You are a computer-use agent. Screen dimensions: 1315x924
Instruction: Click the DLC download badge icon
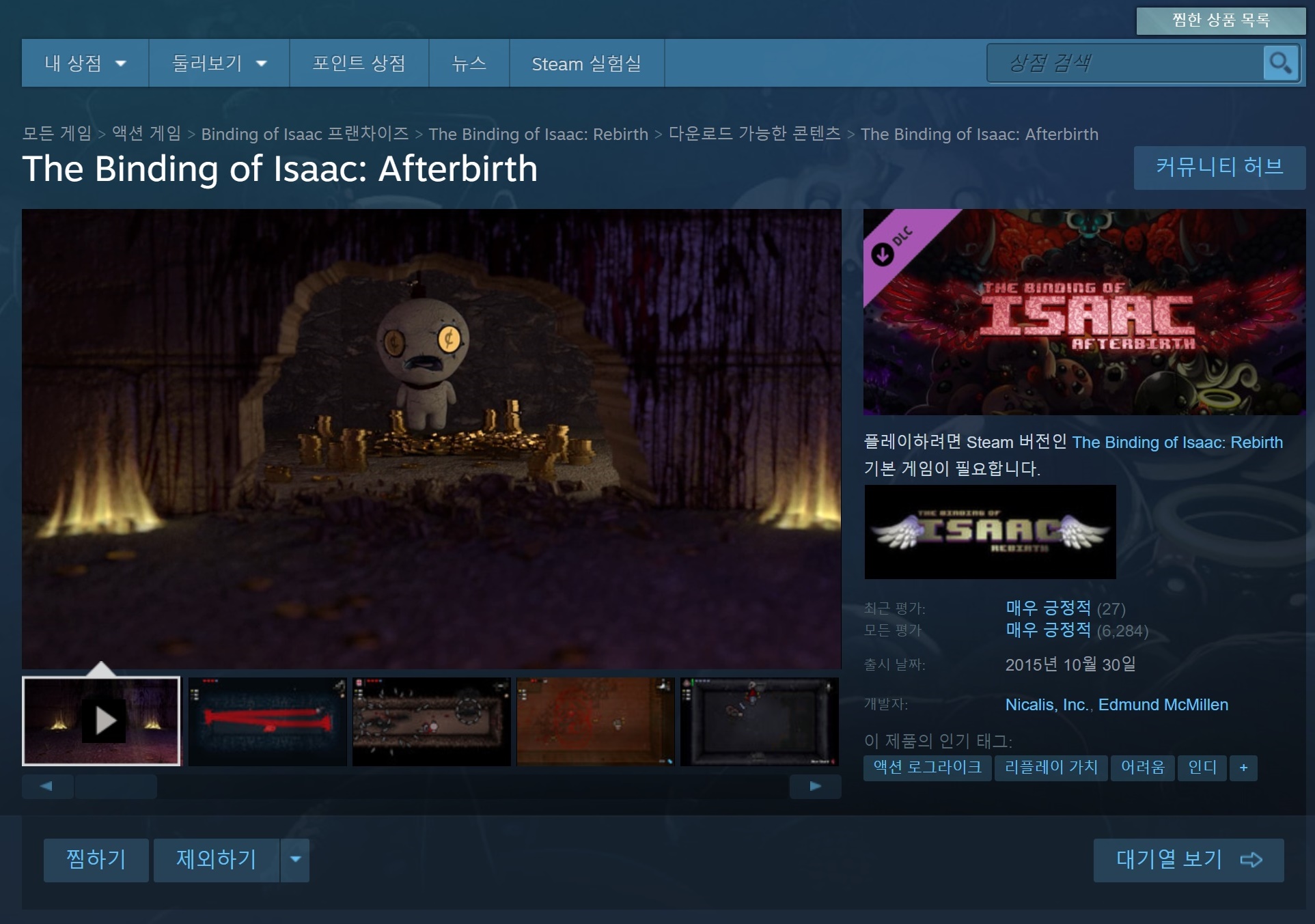[x=883, y=255]
